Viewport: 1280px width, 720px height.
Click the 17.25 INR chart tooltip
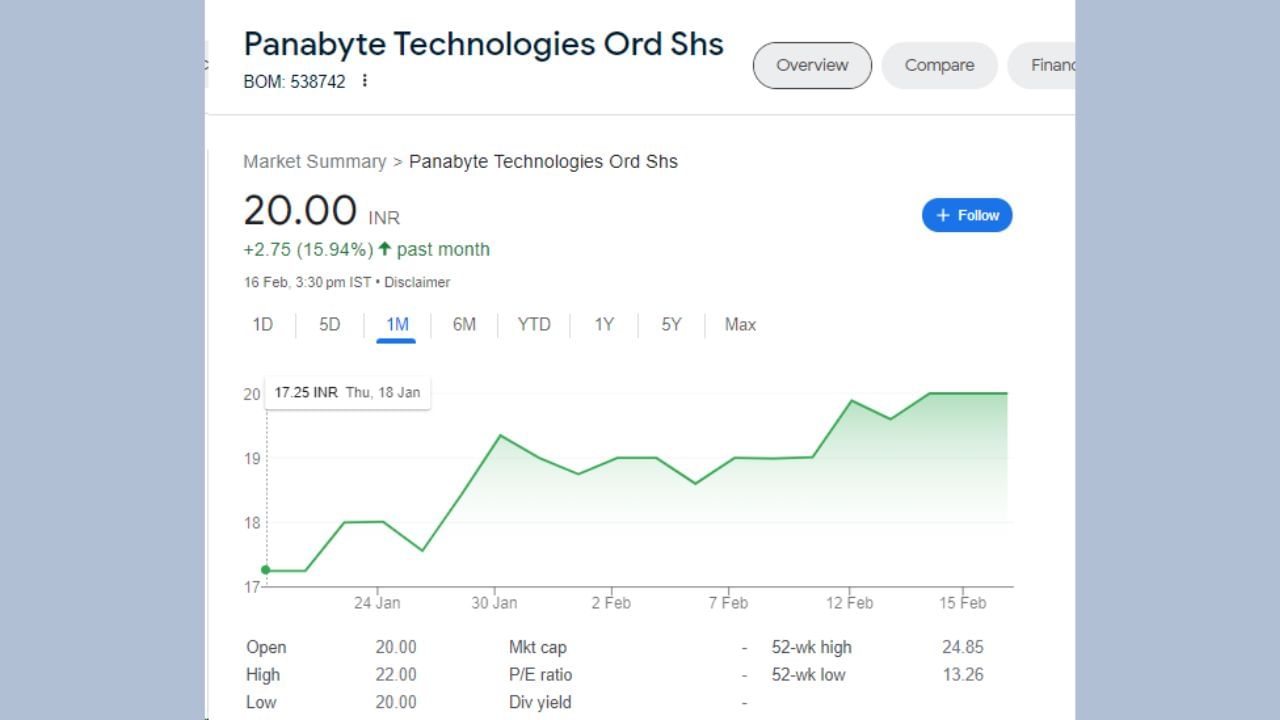coord(346,392)
